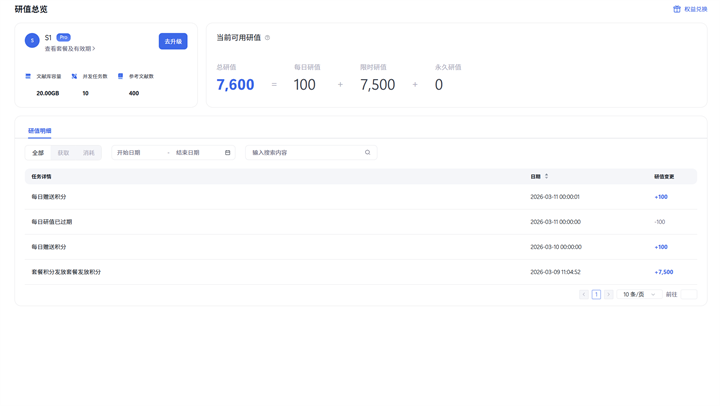The height and width of the screenshot is (406, 720).
Task: Focus the 输入搜索内容 search box
Action: [x=305, y=153]
